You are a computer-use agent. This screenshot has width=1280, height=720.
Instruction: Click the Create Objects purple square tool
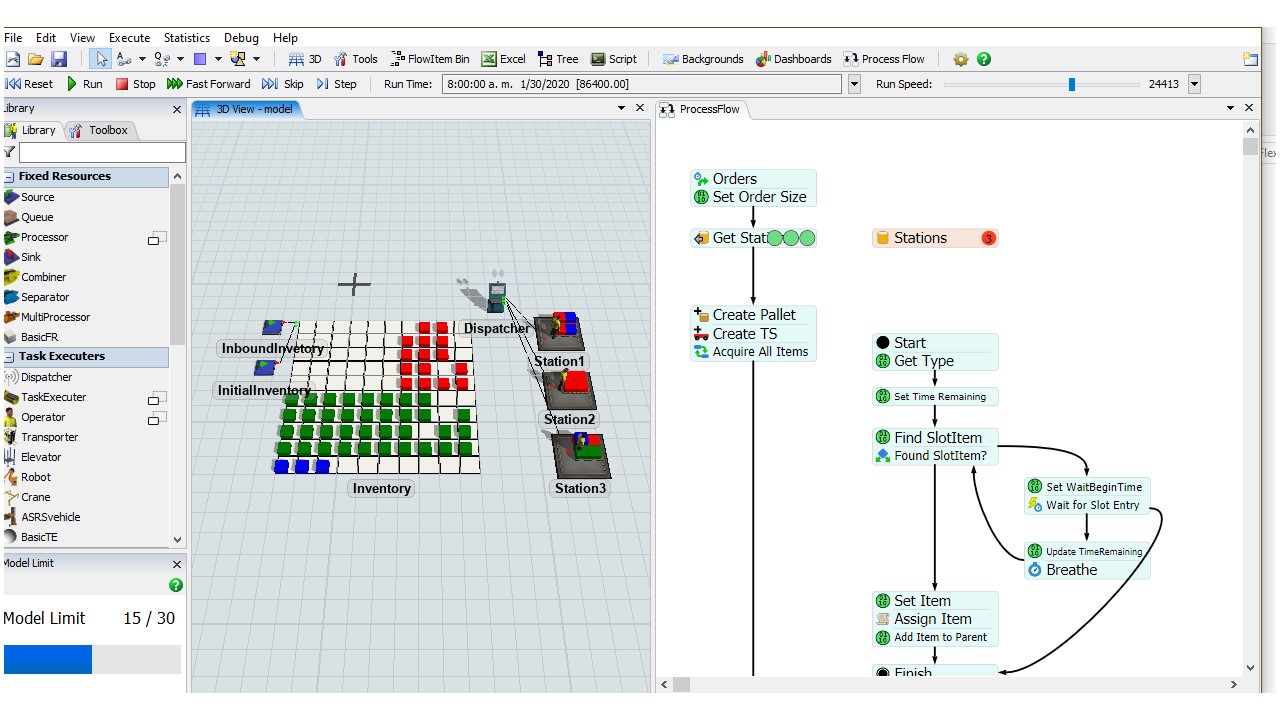pyautogui.click(x=200, y=59)
